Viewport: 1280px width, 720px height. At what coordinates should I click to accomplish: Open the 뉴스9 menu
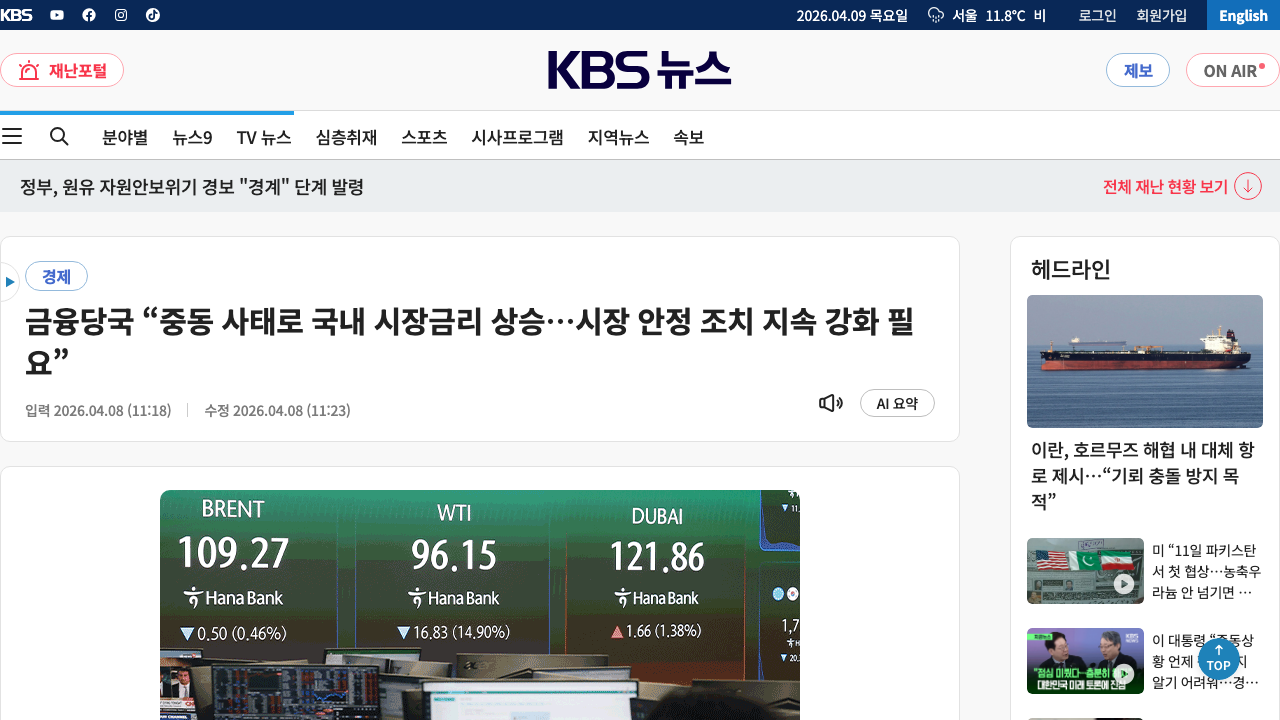192,137
